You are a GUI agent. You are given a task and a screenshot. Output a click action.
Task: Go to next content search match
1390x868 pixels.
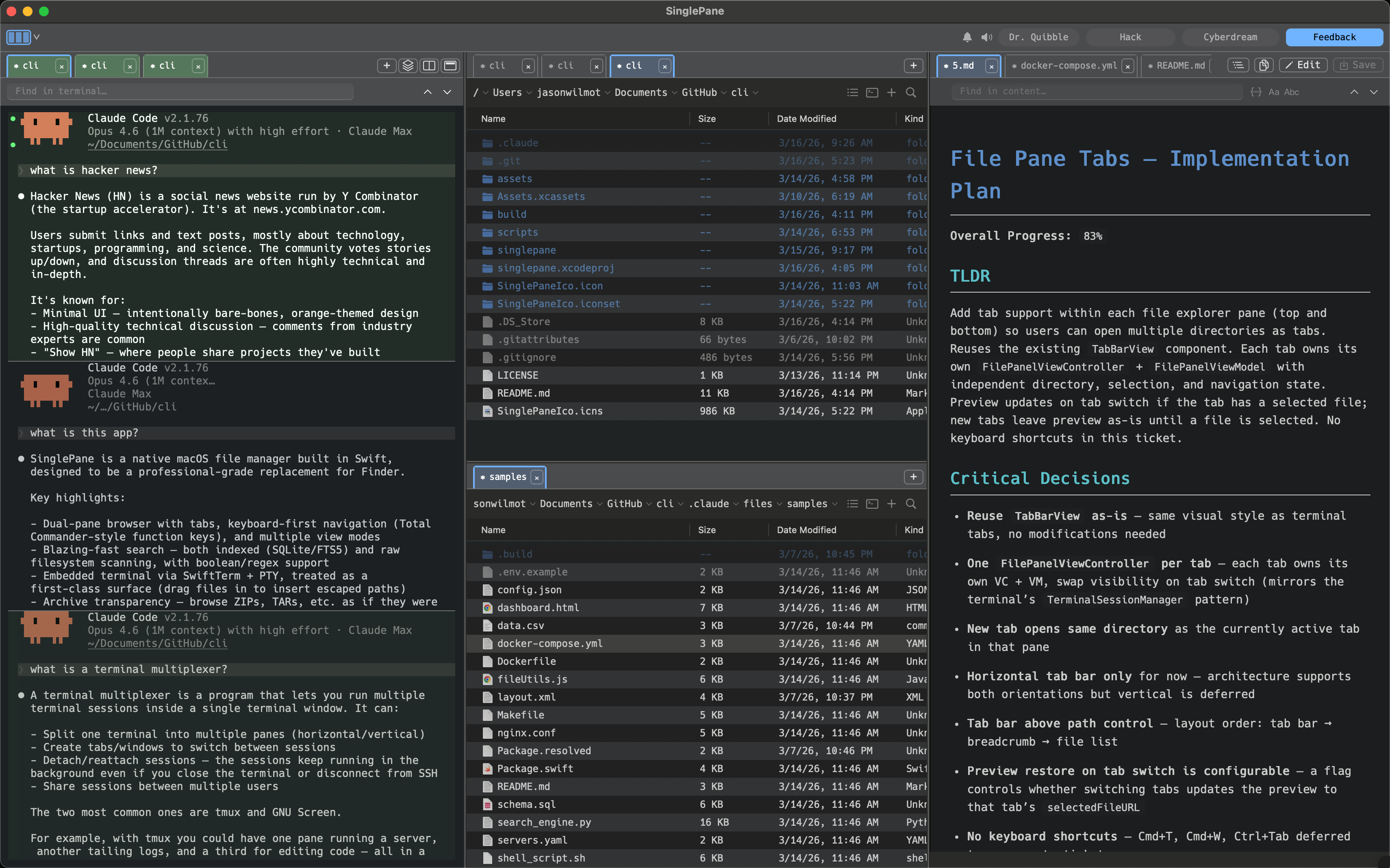[1373, 92]
